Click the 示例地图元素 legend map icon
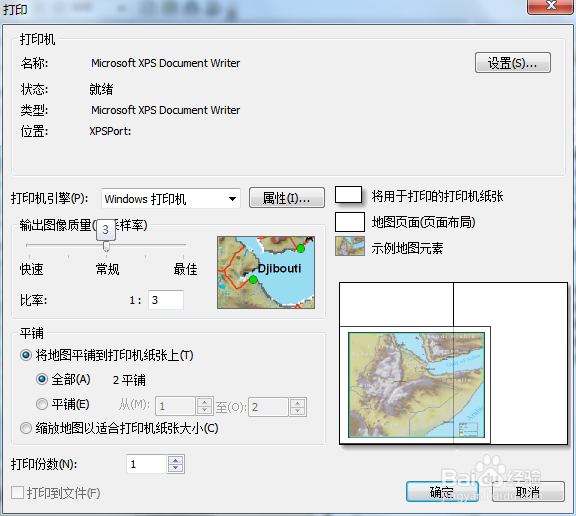576x516 pixels. [350, 246]
